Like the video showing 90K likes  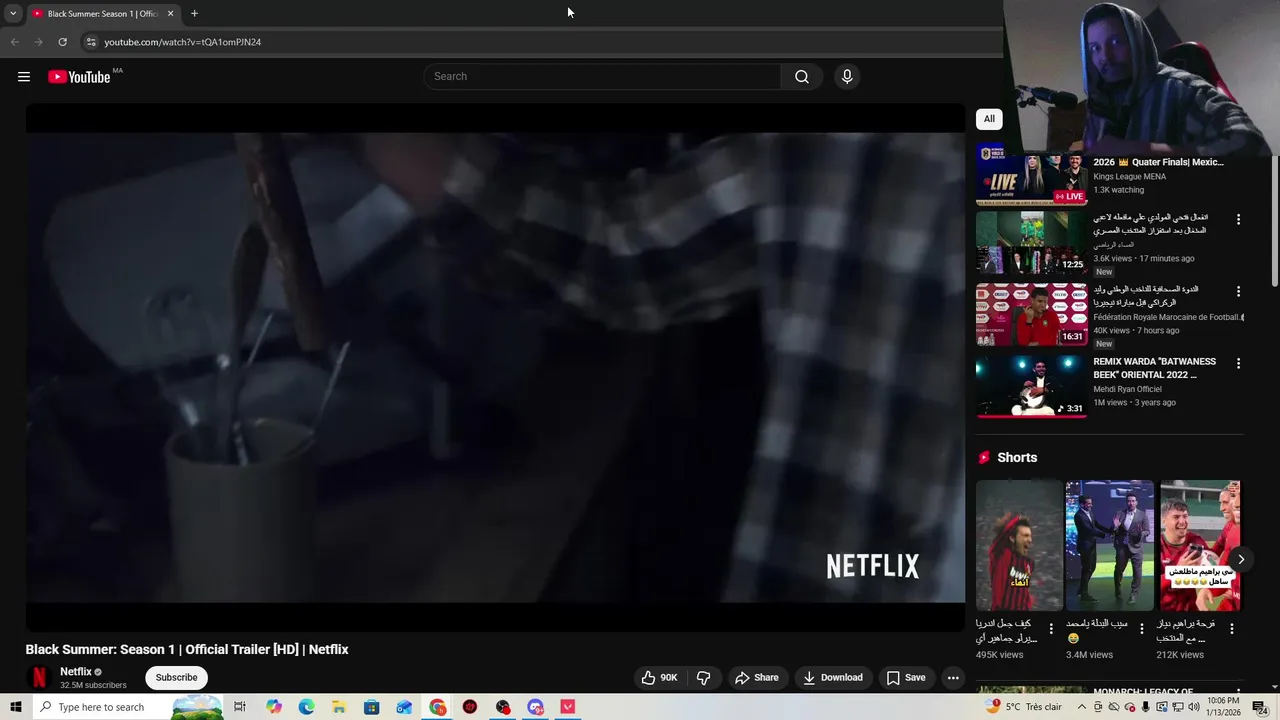click(x=660, y=678)
